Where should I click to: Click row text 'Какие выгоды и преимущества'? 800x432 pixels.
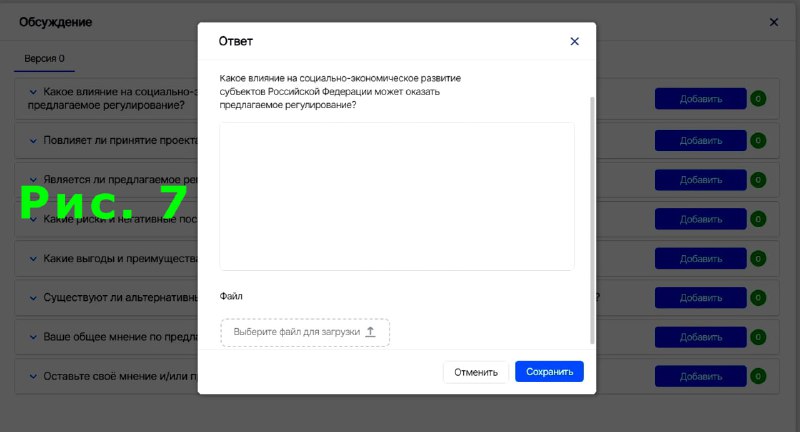pos(120,259)
